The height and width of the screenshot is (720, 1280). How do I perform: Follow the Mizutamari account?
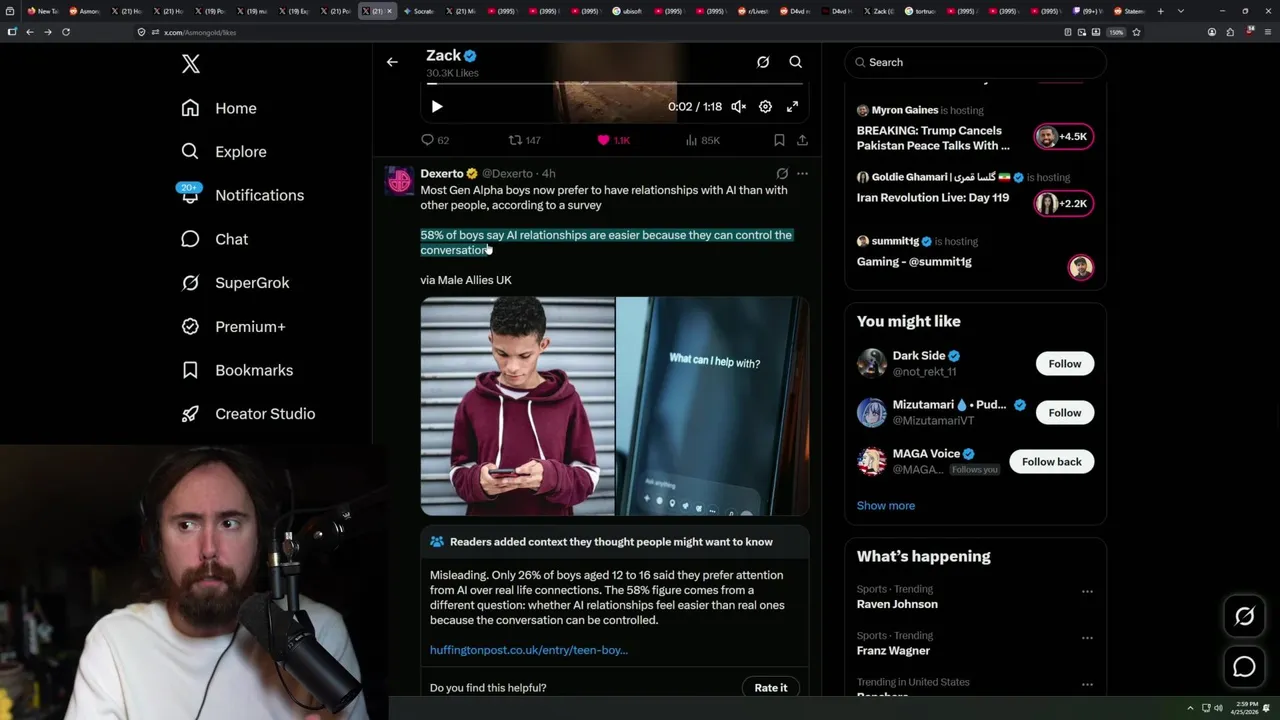[x=1065, y=413]
